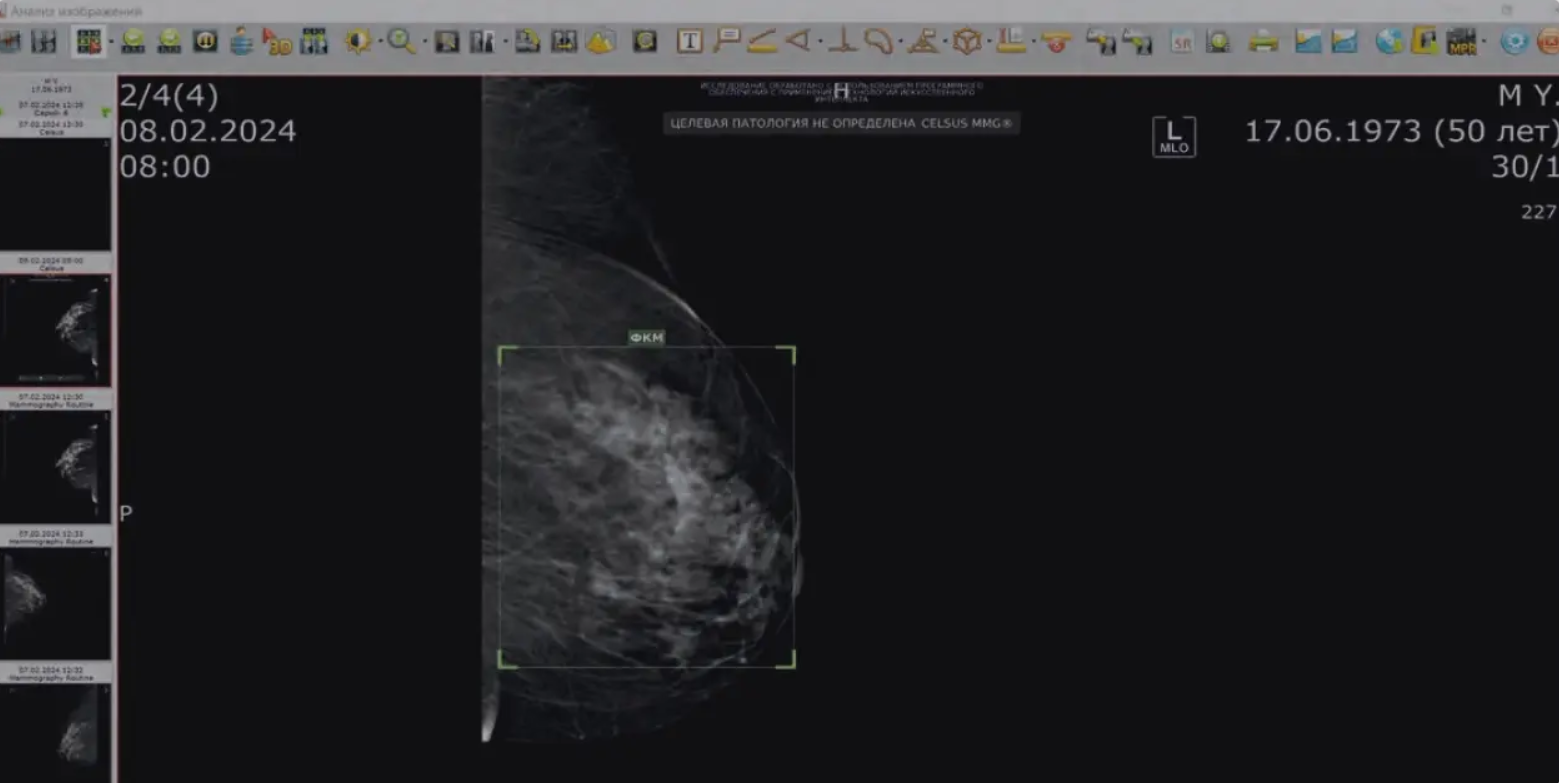This screenshot has height=783, width=1559.
Task: Select the angle measurement tool
Action: click(798, 41)
